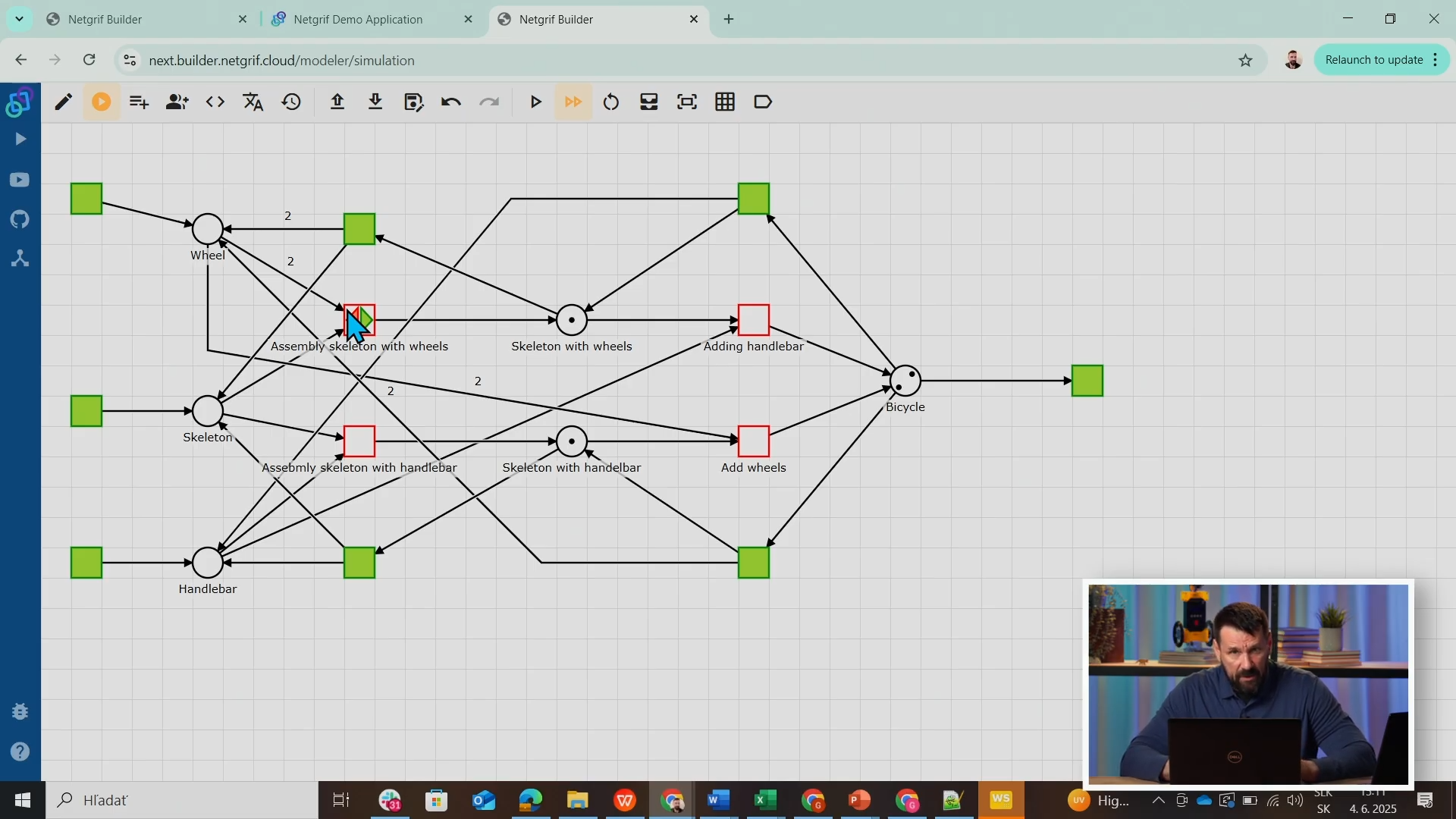View site information icon in address bar
Screen dimensions: 1456x819
(130, 60)
